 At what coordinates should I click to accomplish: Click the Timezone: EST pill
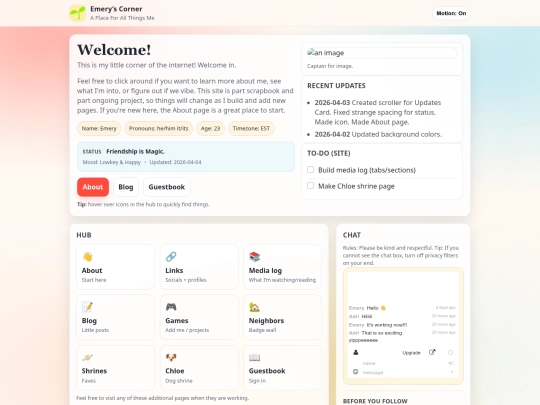pos(251,128)
